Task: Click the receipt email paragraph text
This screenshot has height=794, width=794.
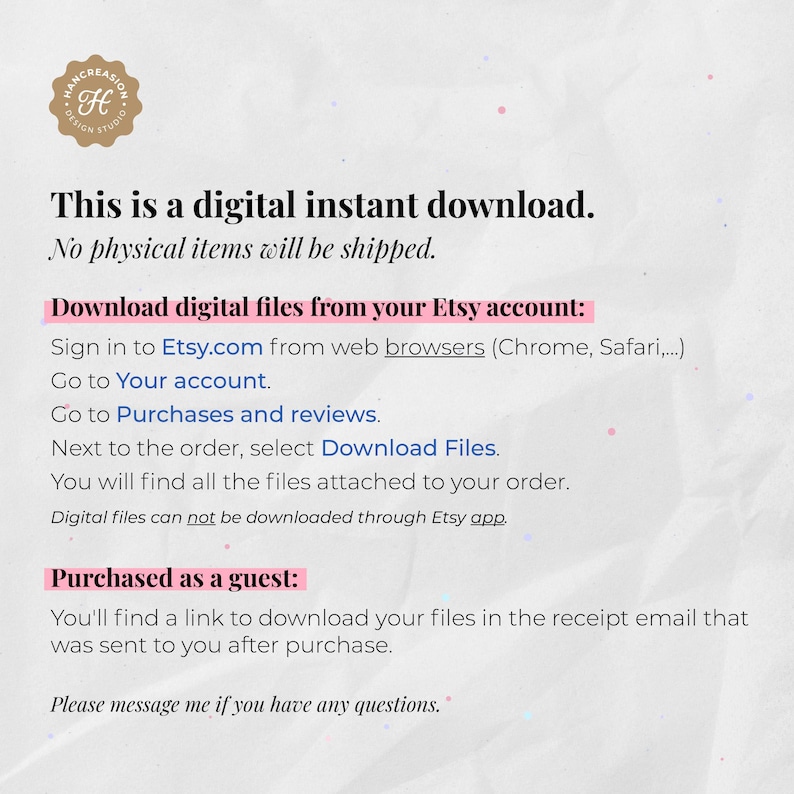Action: coord(399,631)
